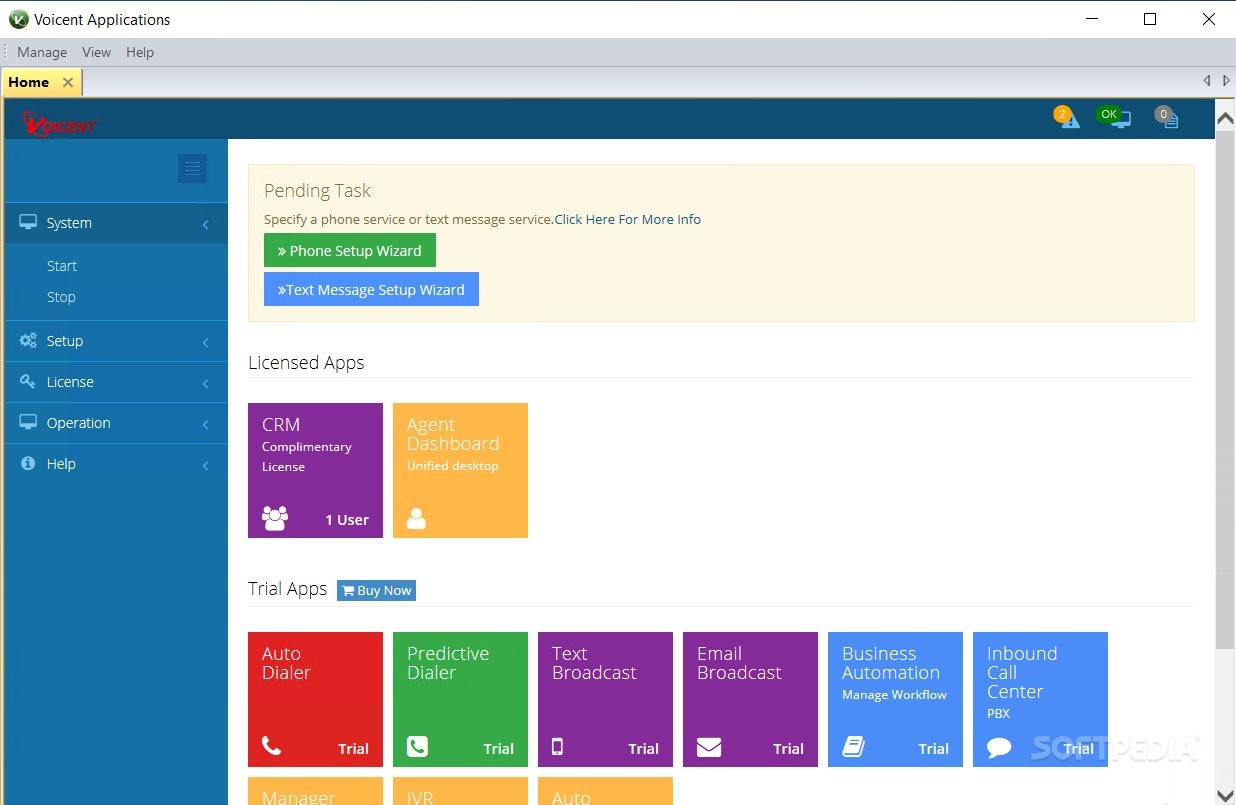Open the Inbound Call Center tile
The image size is (1236, 805).
click(1040, 699)
